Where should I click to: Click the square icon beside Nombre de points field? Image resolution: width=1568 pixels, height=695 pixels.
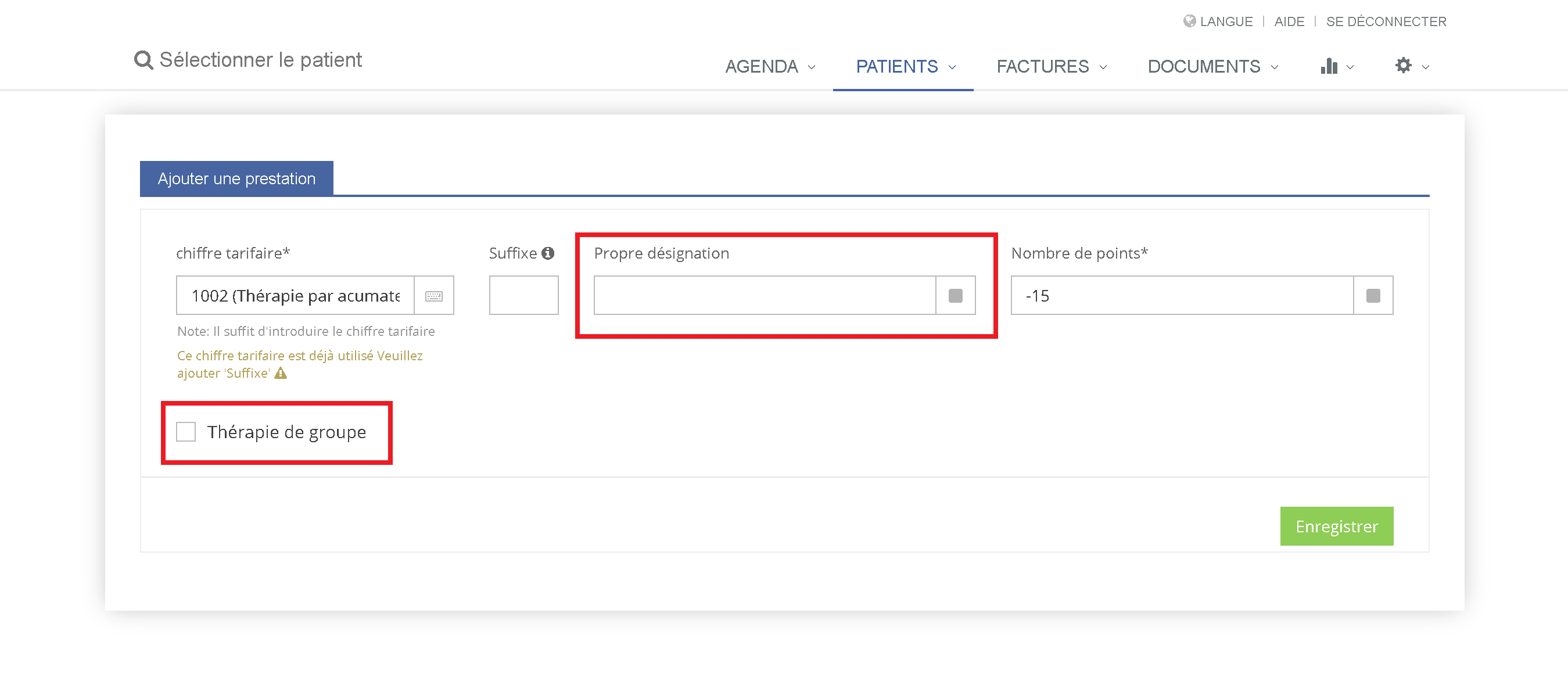1373,296
